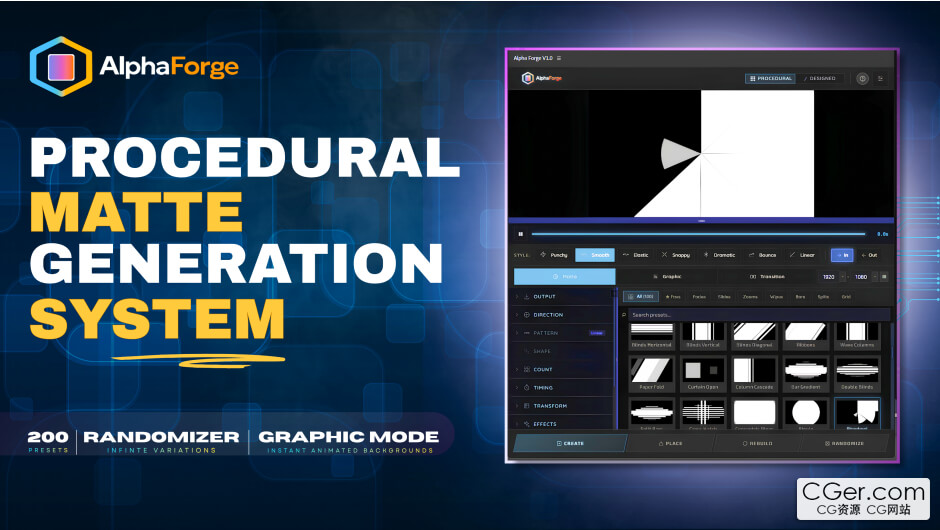The height and width of the screenshot is (530, 940).
Task: Click the search magnifier icon
Action: coord(623,315)
